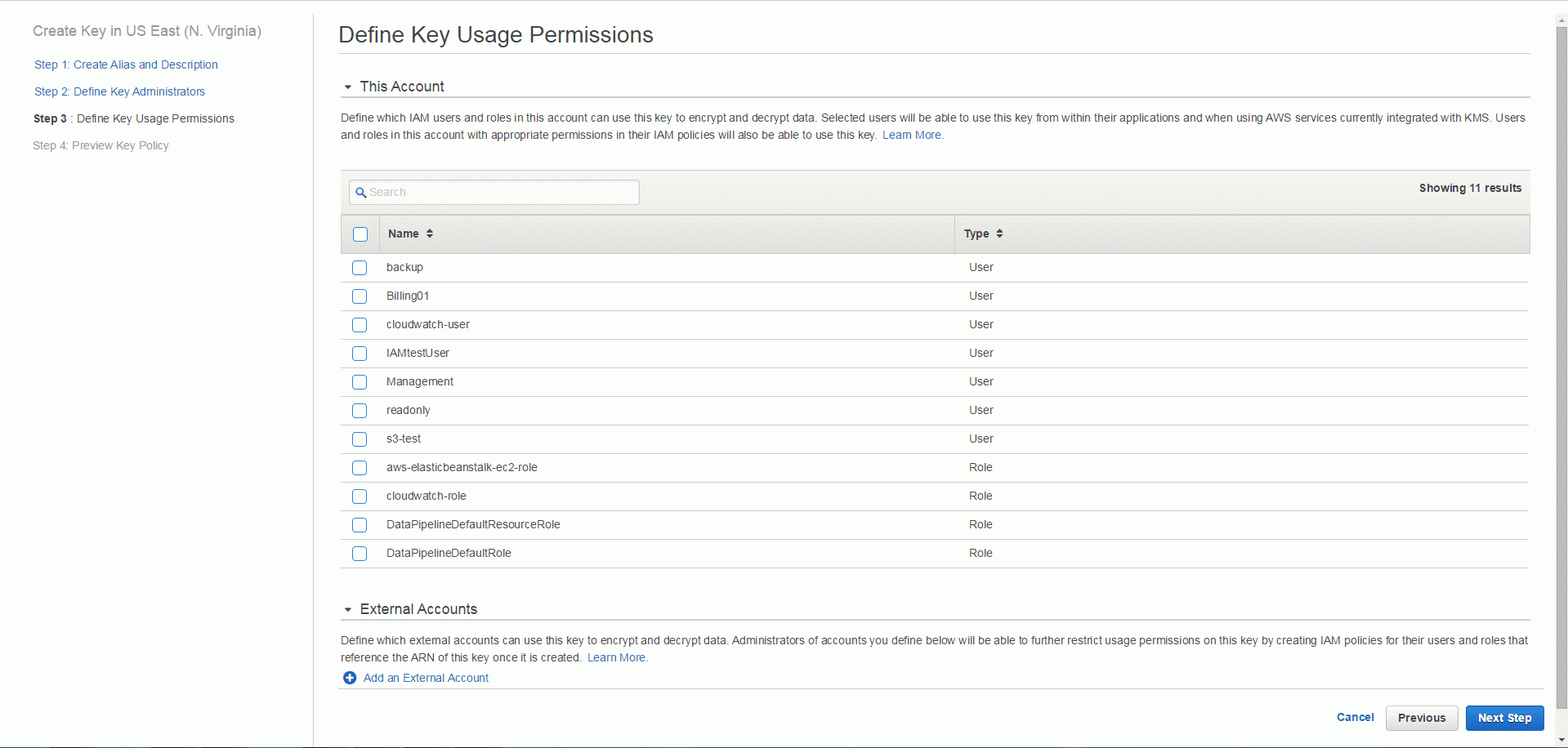Click the magnifier icon in search box
Image resolution: width=1568 pixels, height=748 pixels.
pyautogui.click(x=360, y=193)
